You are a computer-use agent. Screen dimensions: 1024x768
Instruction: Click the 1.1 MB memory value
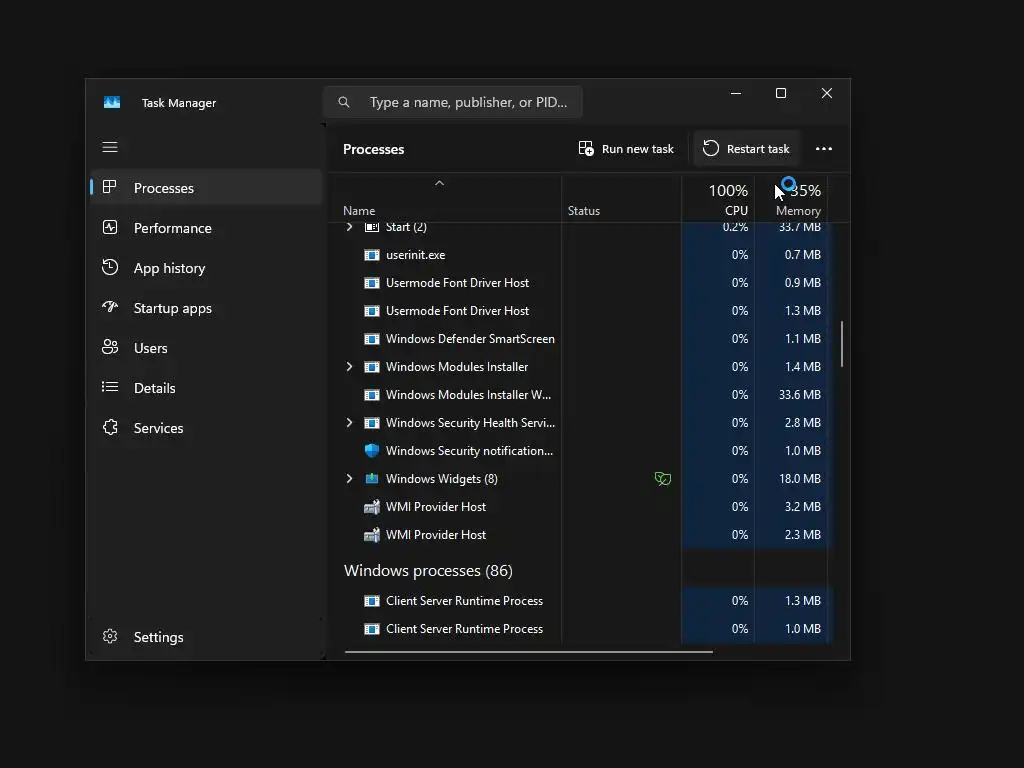click(x=803, y=339)
